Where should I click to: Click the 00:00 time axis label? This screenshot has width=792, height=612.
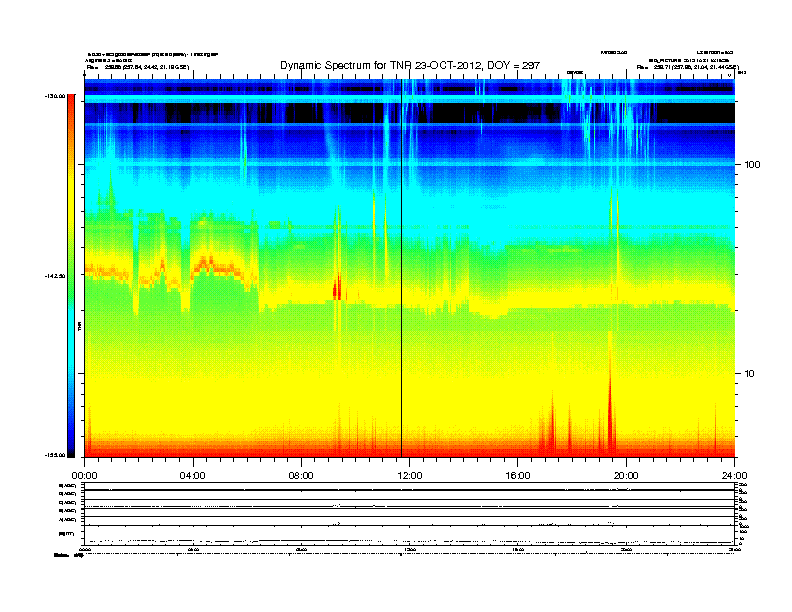(x=84, y=476)
